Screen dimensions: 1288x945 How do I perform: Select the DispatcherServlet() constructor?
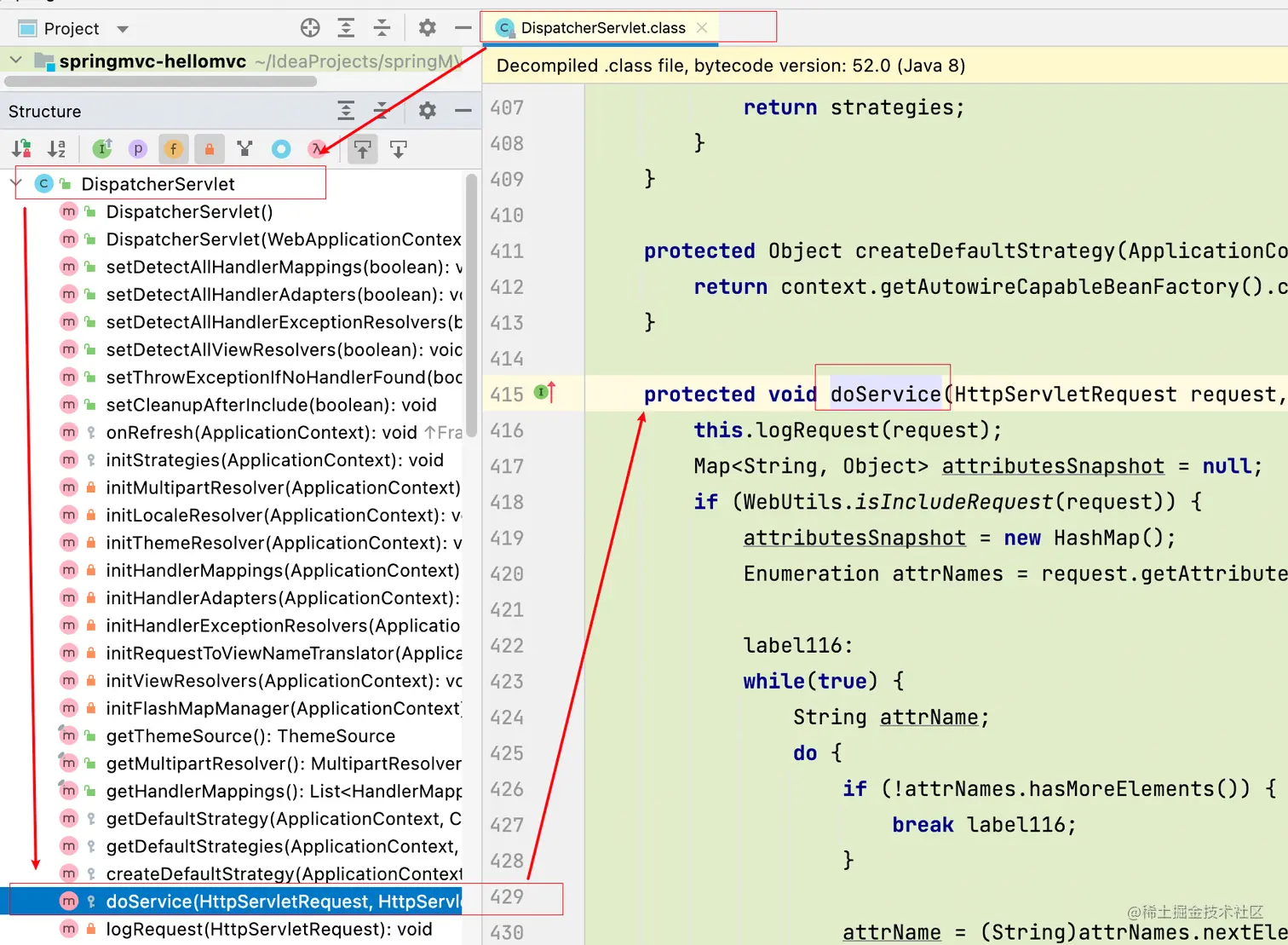[x=189, y=211]
